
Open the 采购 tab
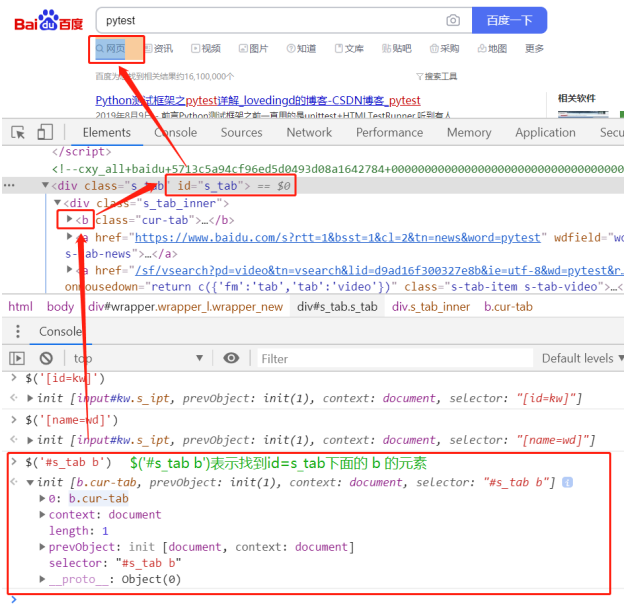coord(444,49)
